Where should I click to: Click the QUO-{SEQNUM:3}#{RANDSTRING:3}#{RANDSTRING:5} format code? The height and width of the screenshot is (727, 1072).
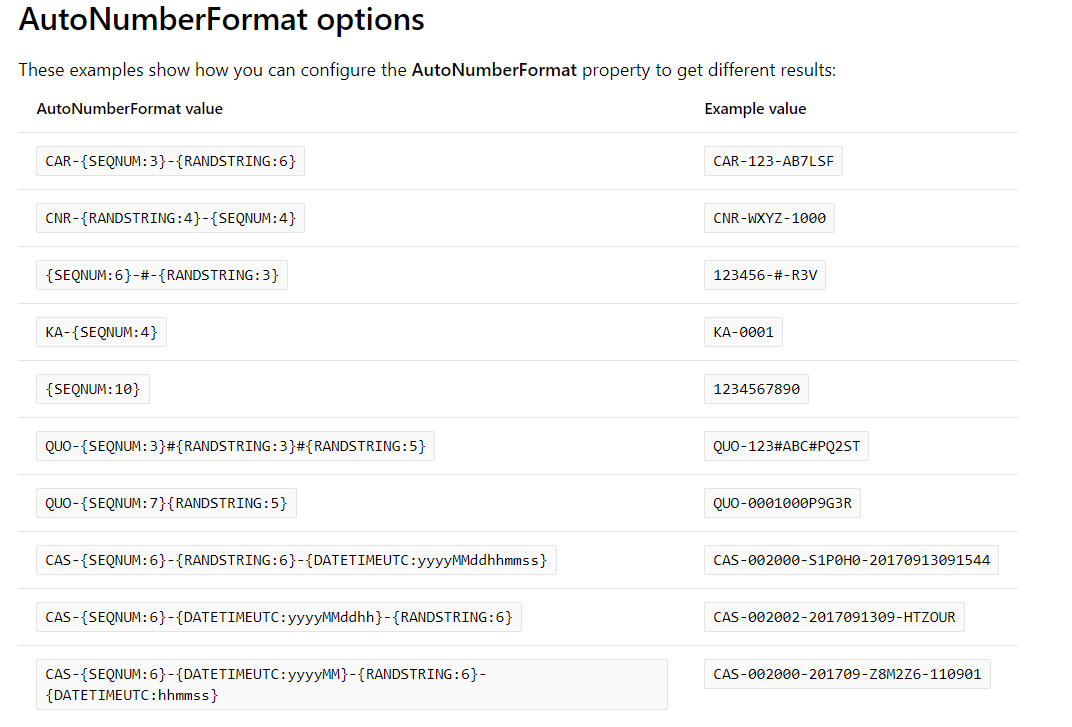pyautogui.click(x=235, y=446)
